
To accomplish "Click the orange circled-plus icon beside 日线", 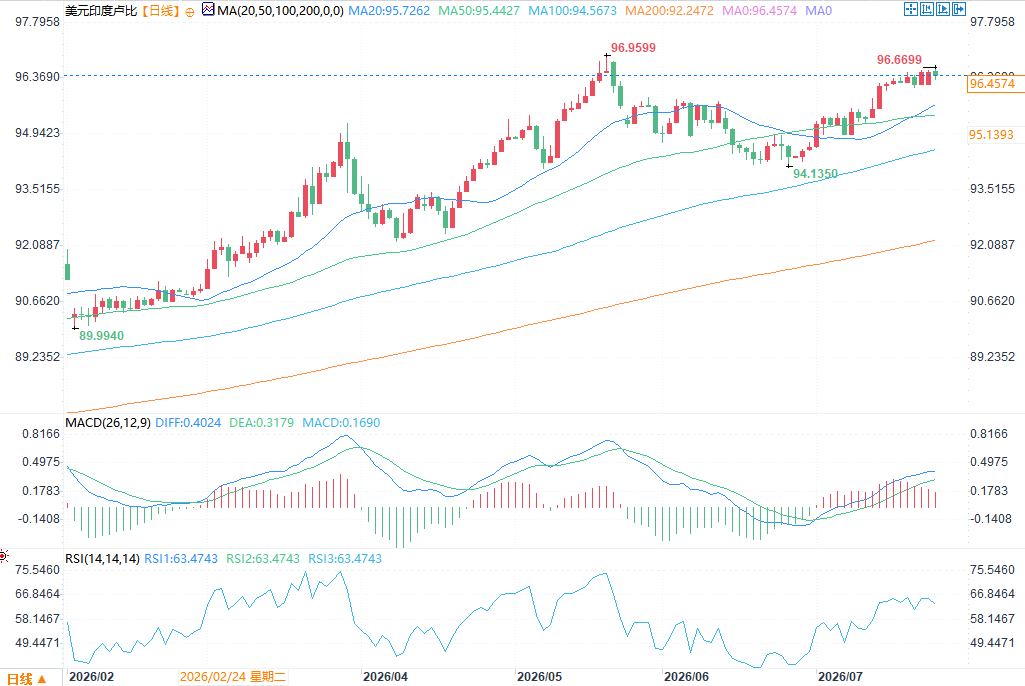I will pos(190,12).
